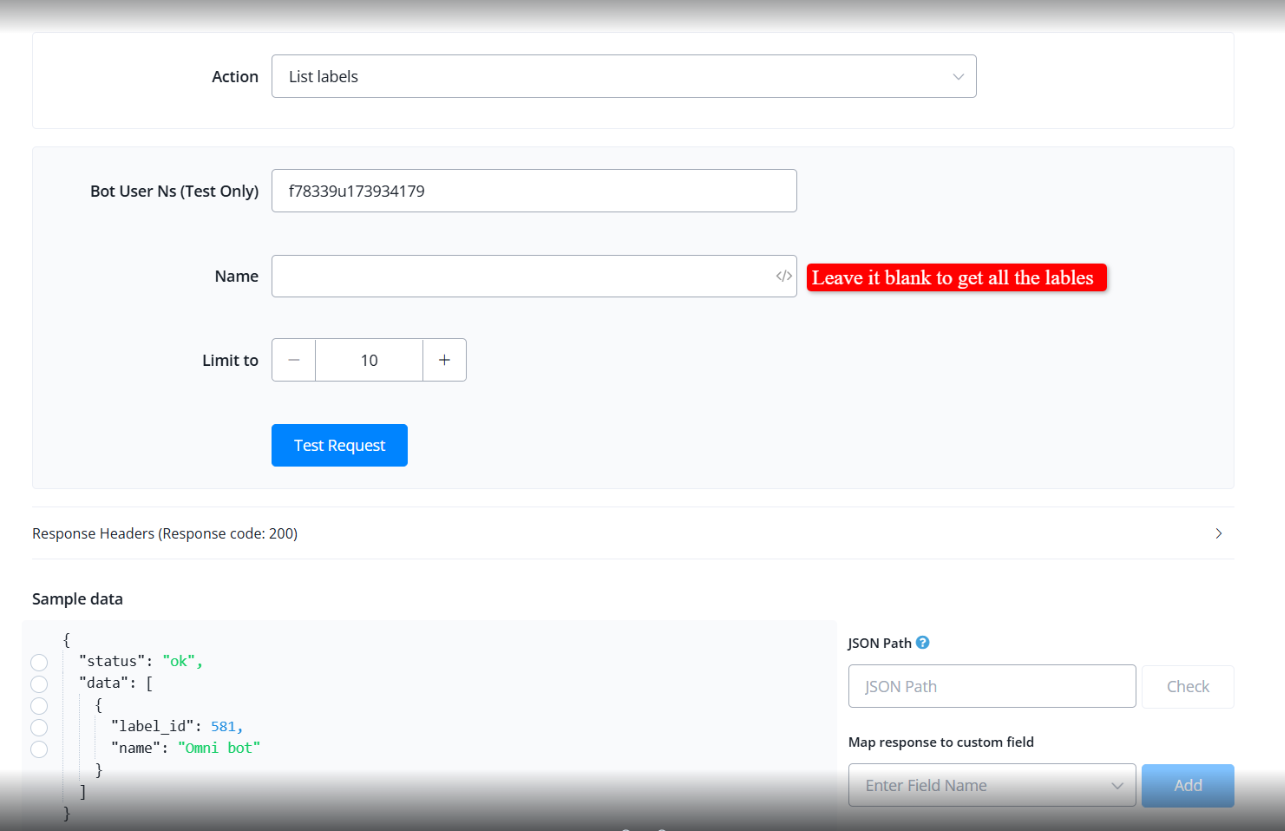The width and height of the screenshot is (1285, 831).
Task: Increase Limit to with the plus button
Action: point(444,360)
